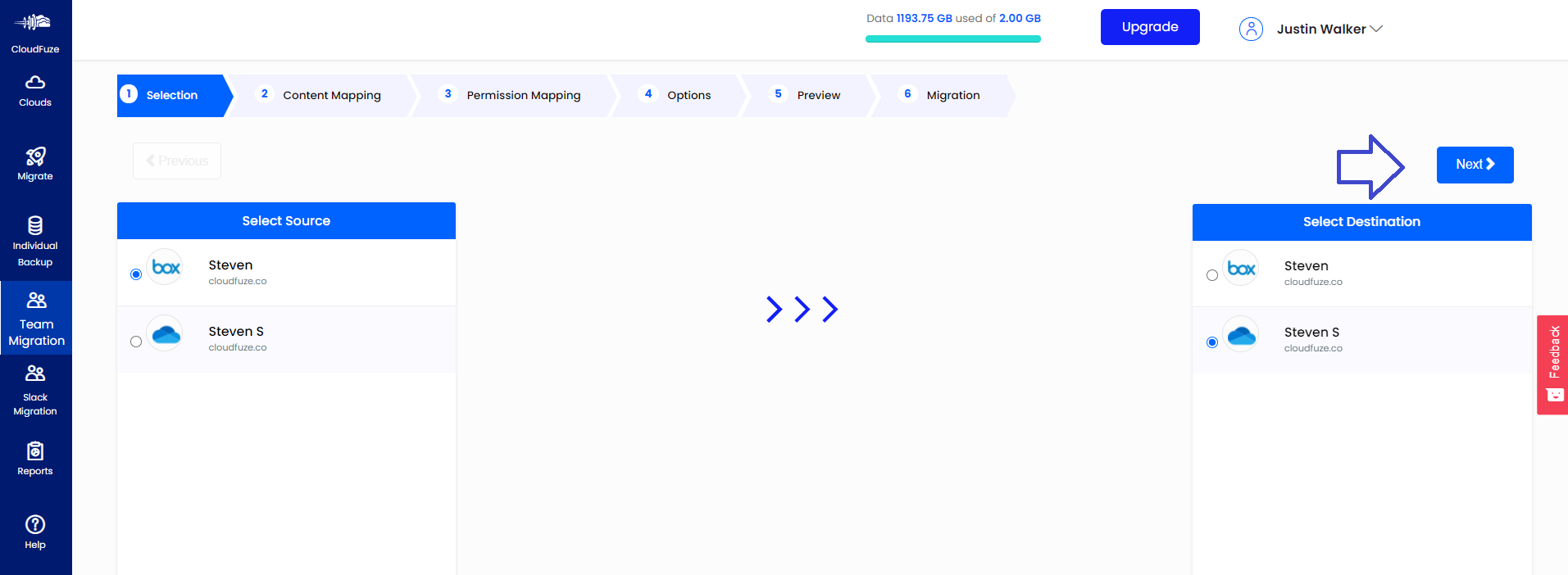The height and width of the screenshot is (575, 1568).
Task: Go to step 2 Content Mapping
Action: point(321,95)
